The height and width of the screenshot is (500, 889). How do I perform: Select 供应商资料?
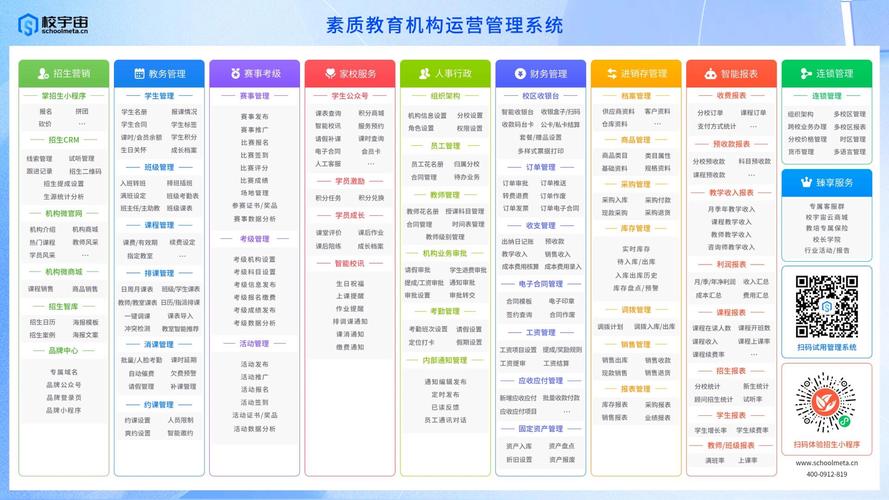click(x=618, y=112)
